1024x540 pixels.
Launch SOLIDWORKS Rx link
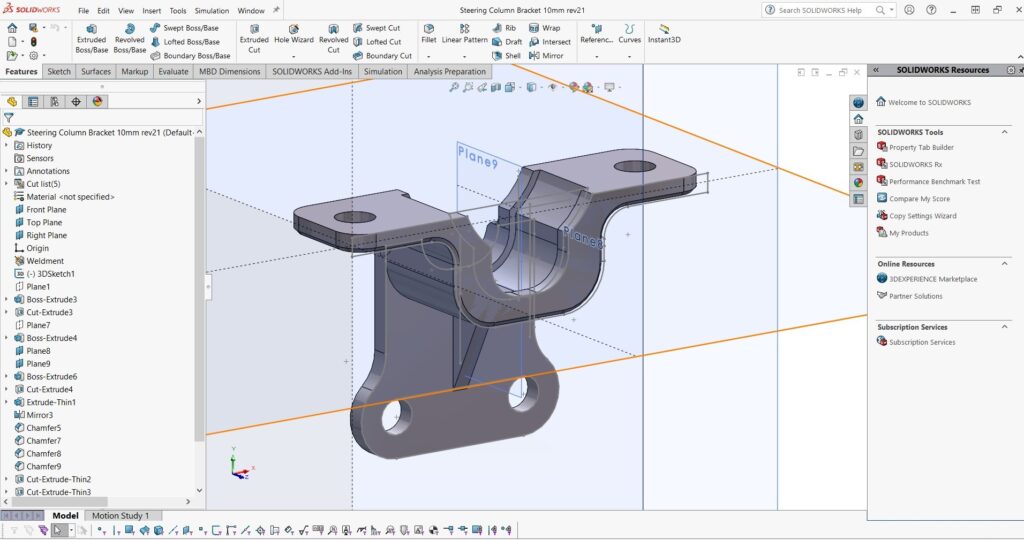click(910, 164)
